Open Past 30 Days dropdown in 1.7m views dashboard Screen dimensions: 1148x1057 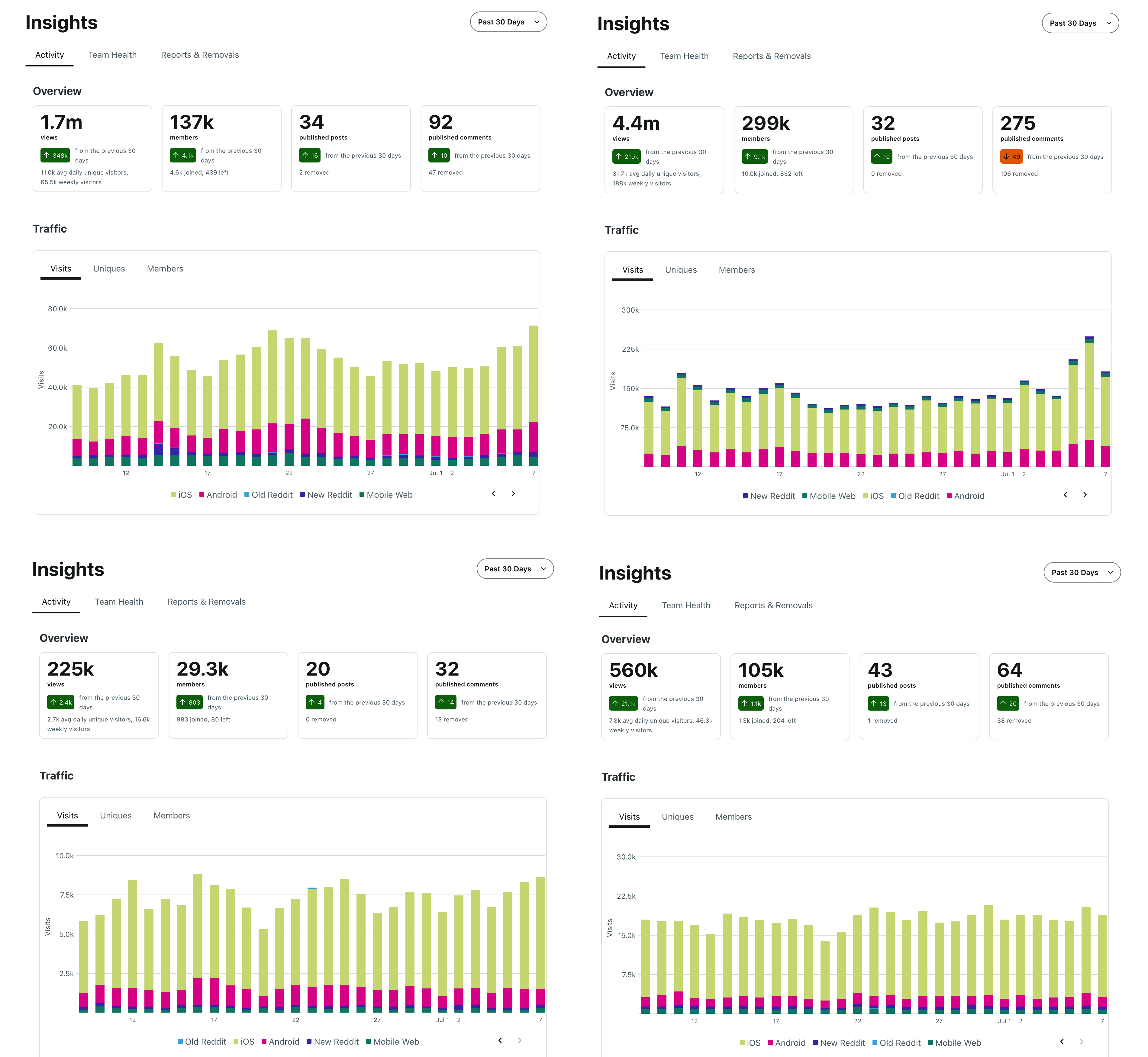[508, 22]
